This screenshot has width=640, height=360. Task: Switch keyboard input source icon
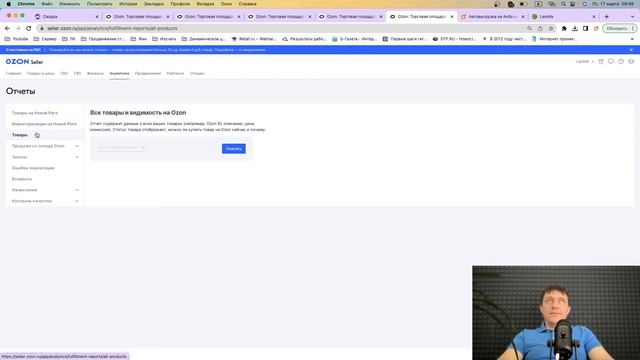[x=538, y=4]
